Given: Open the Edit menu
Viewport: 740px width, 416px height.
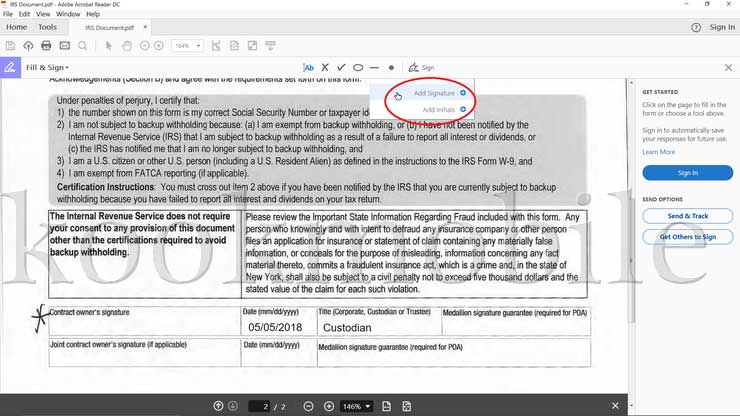Looking at the screenshot, I should (x=24, y=14).
